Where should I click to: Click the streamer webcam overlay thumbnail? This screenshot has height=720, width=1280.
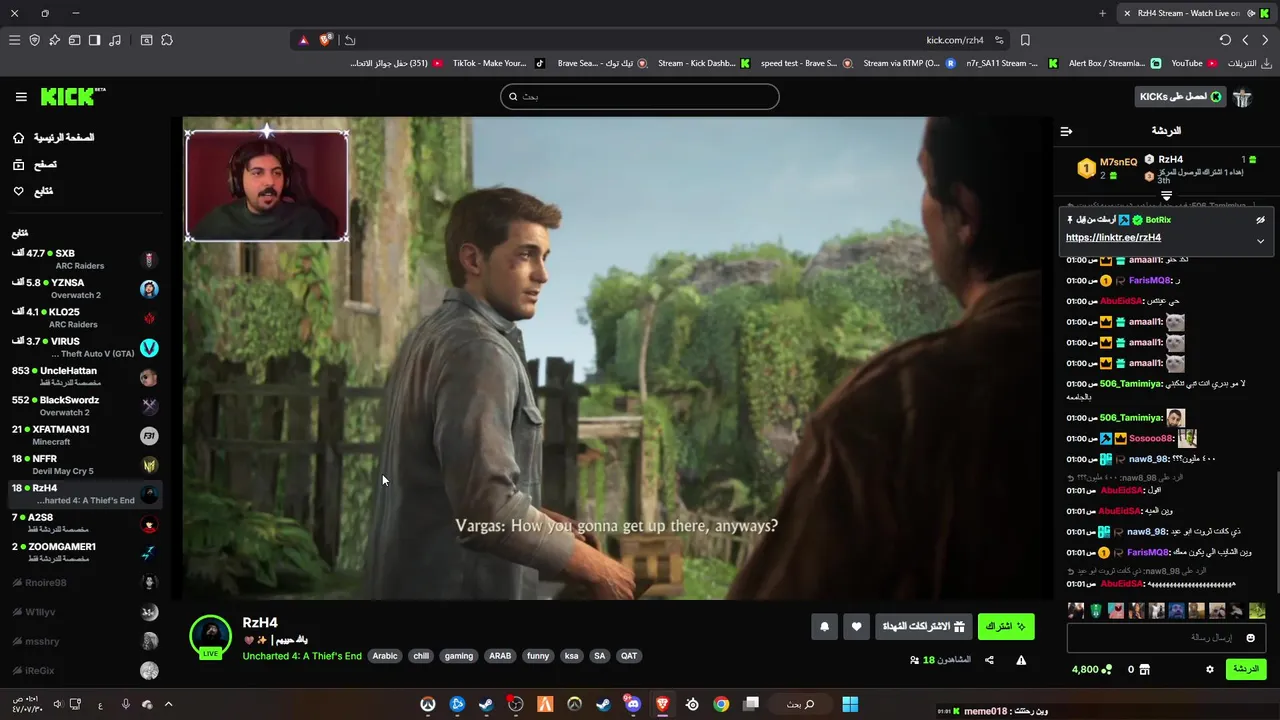pyautogui.click(x=267, y=185)
